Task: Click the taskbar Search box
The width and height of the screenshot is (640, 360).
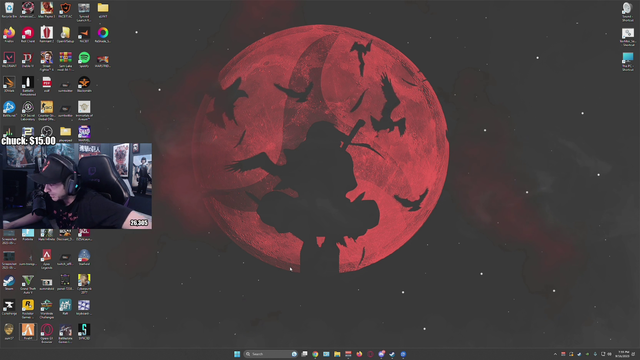Action: (271, 354)
